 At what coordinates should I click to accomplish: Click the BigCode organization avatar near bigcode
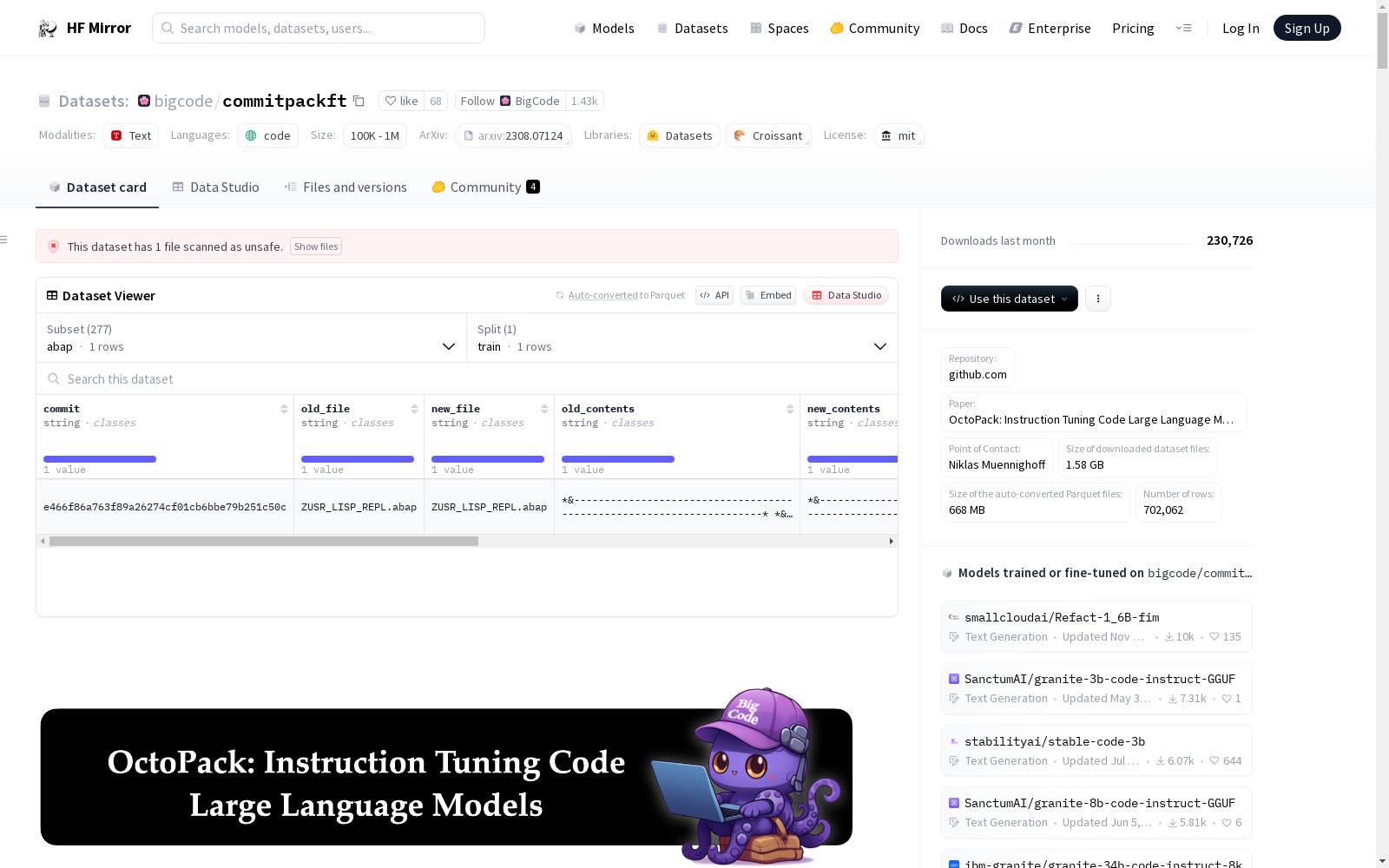coord(144,101)
